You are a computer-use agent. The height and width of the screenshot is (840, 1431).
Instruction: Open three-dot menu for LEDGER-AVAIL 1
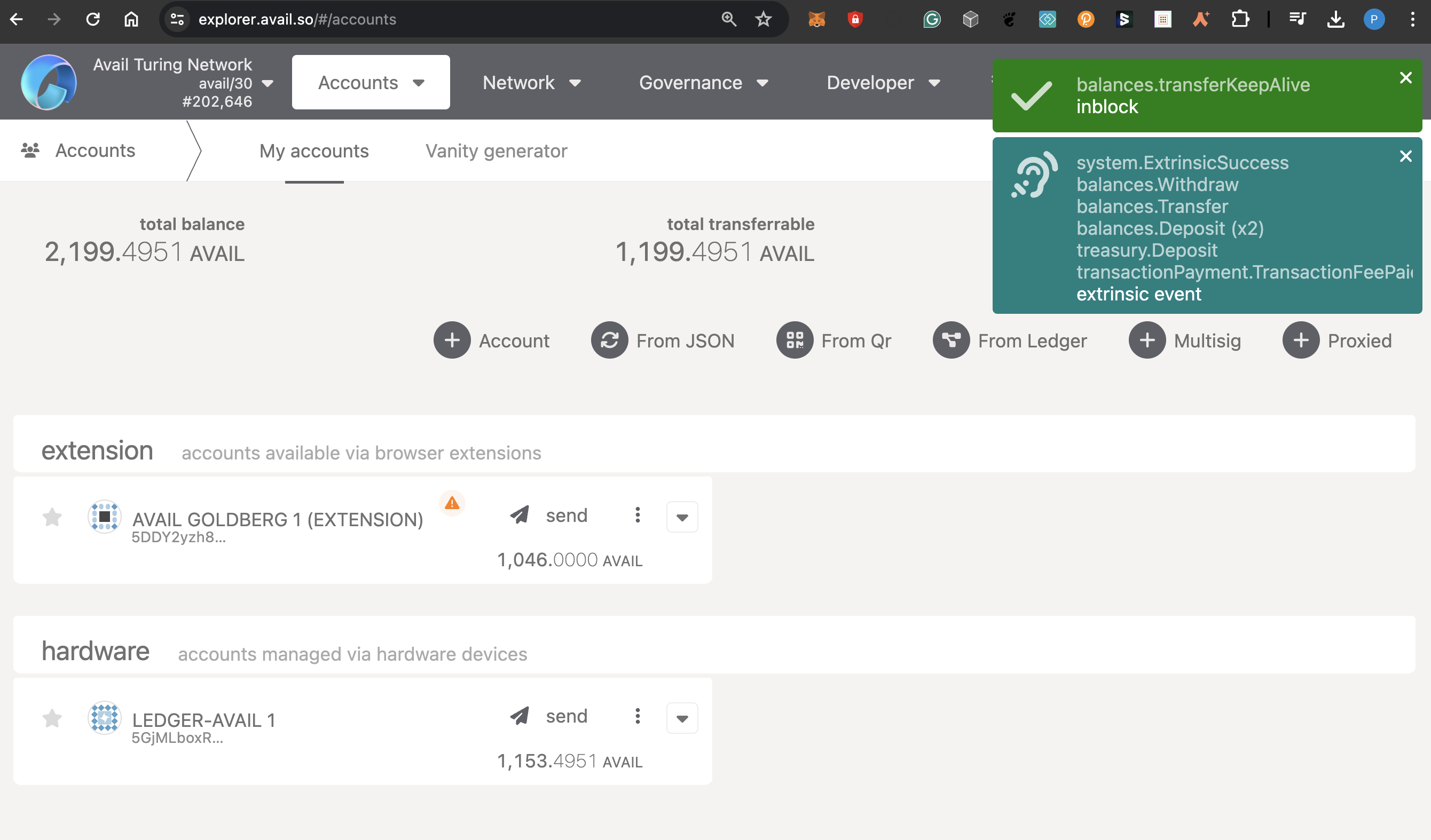coord(638,716)
